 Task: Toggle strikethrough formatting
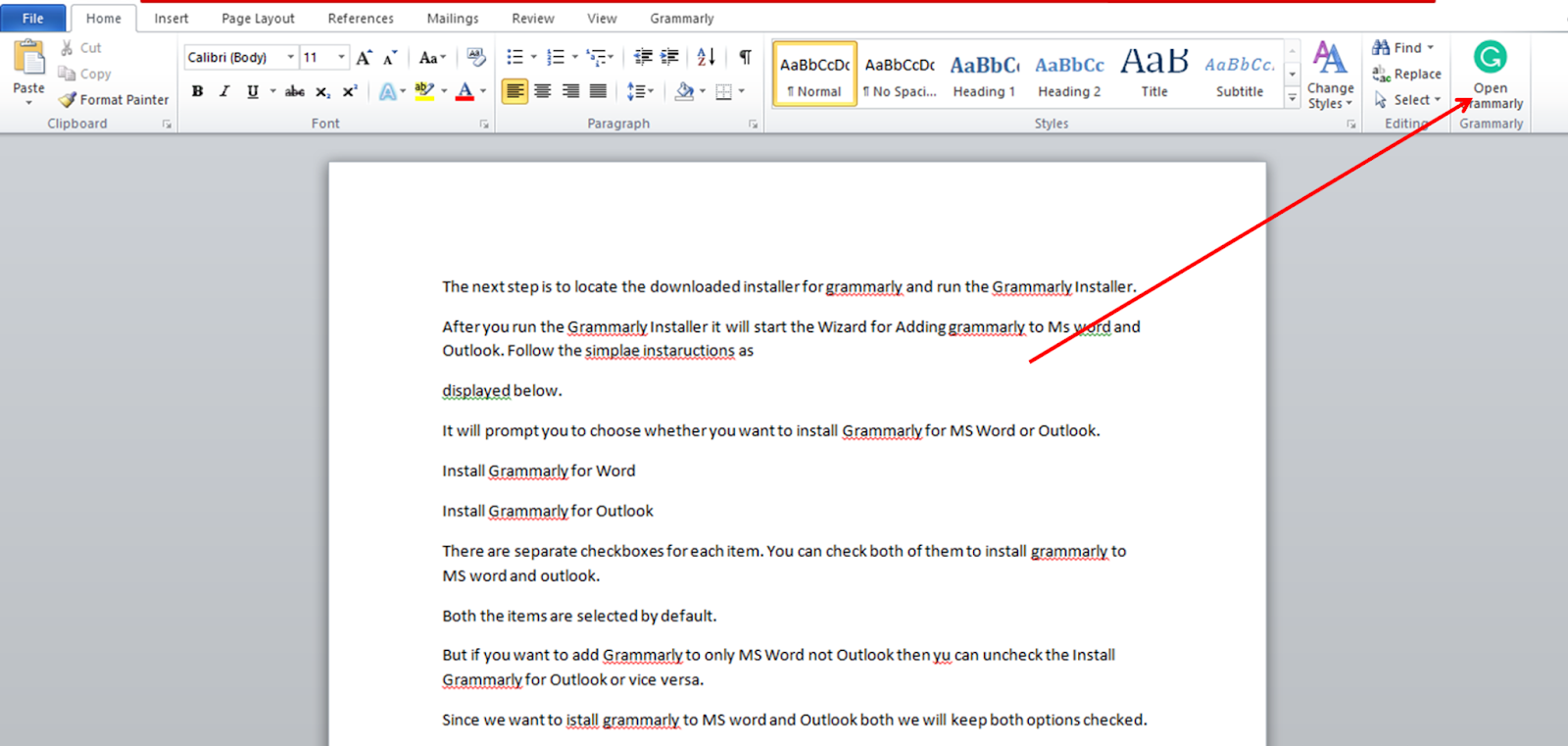[295, 91]
